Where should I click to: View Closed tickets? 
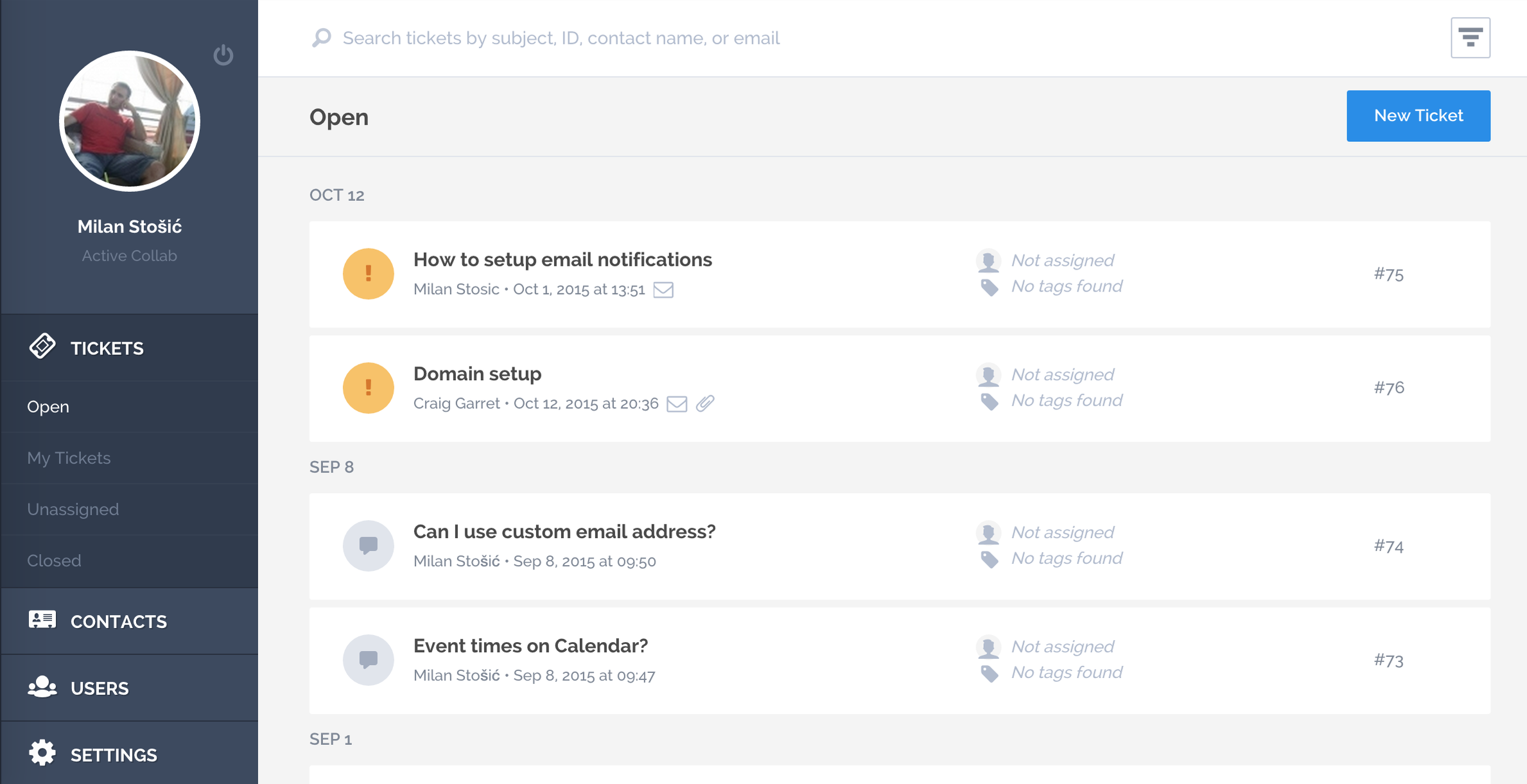(x=54, y=561)
